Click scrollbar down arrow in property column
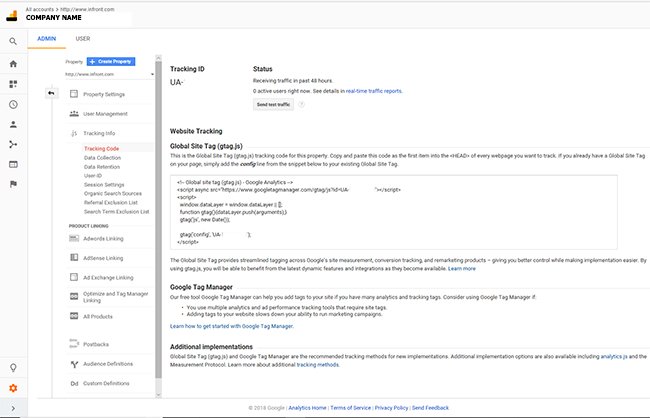 (158, 395)
